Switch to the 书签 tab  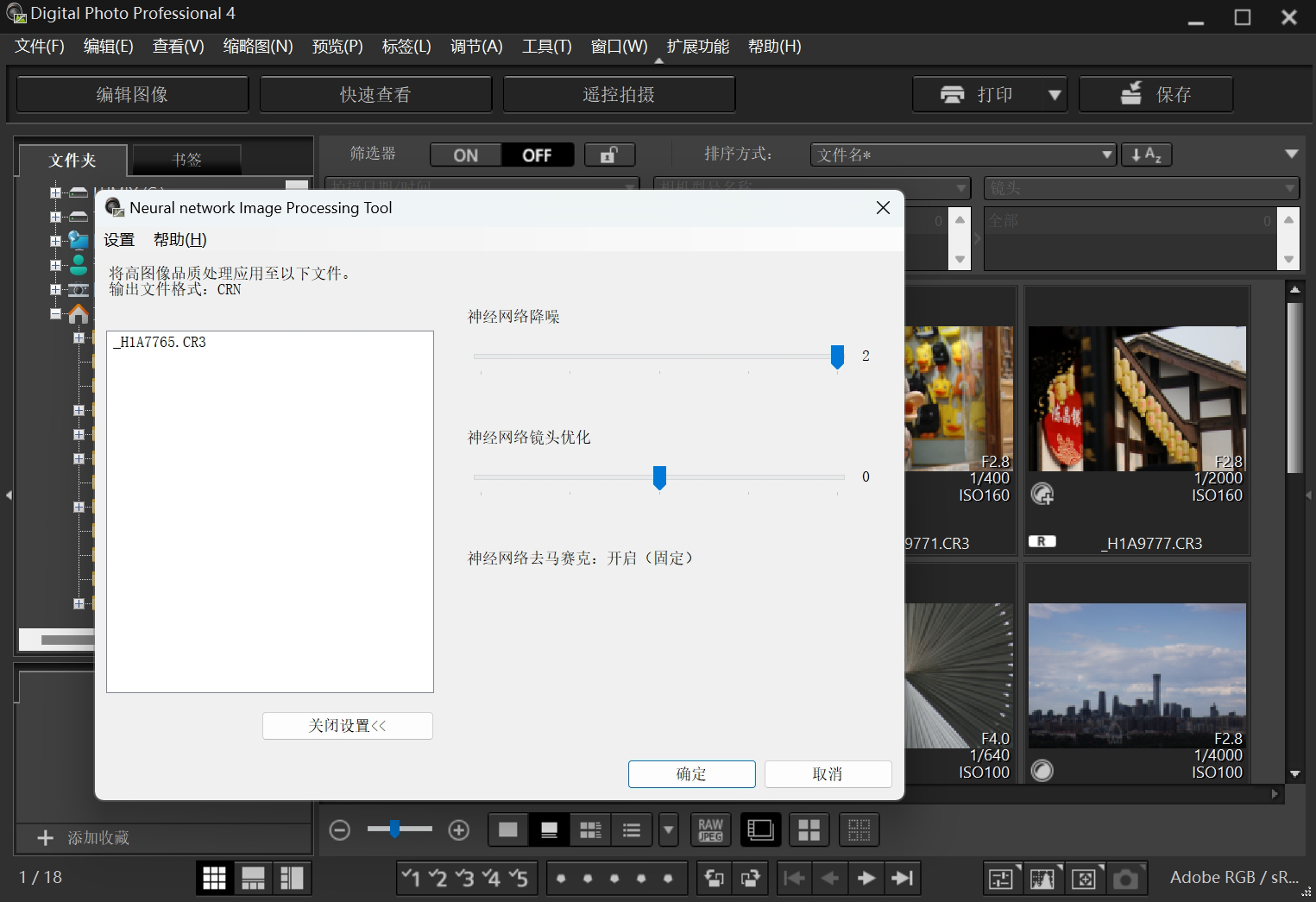(x=186, y=160)
